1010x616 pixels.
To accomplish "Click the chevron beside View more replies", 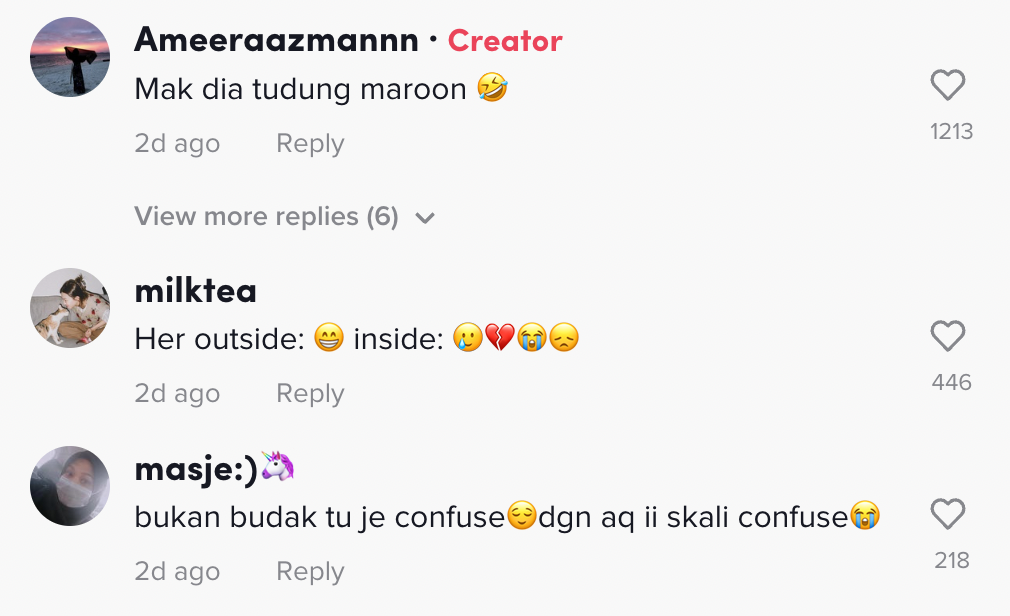I will (x=425, y=218).
